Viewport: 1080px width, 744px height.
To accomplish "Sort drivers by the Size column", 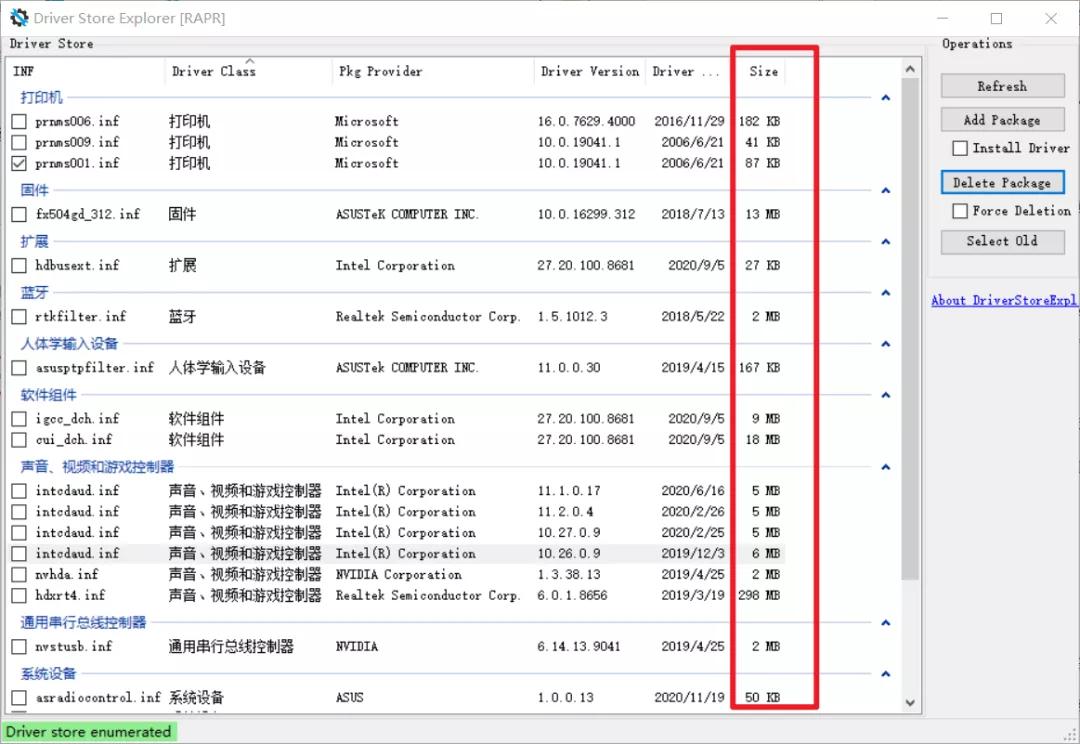I will click(762, 71).
